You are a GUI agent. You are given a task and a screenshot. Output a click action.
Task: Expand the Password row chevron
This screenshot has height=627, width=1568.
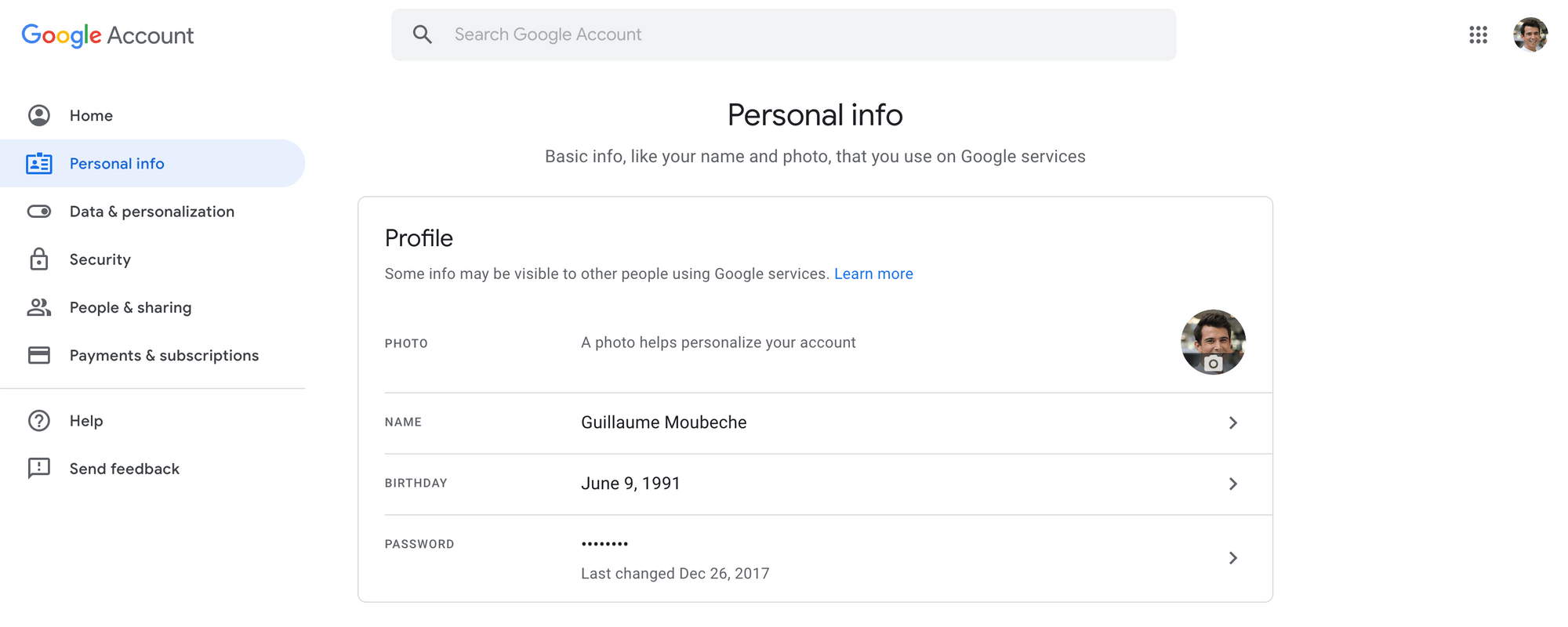coord(1232,558)
